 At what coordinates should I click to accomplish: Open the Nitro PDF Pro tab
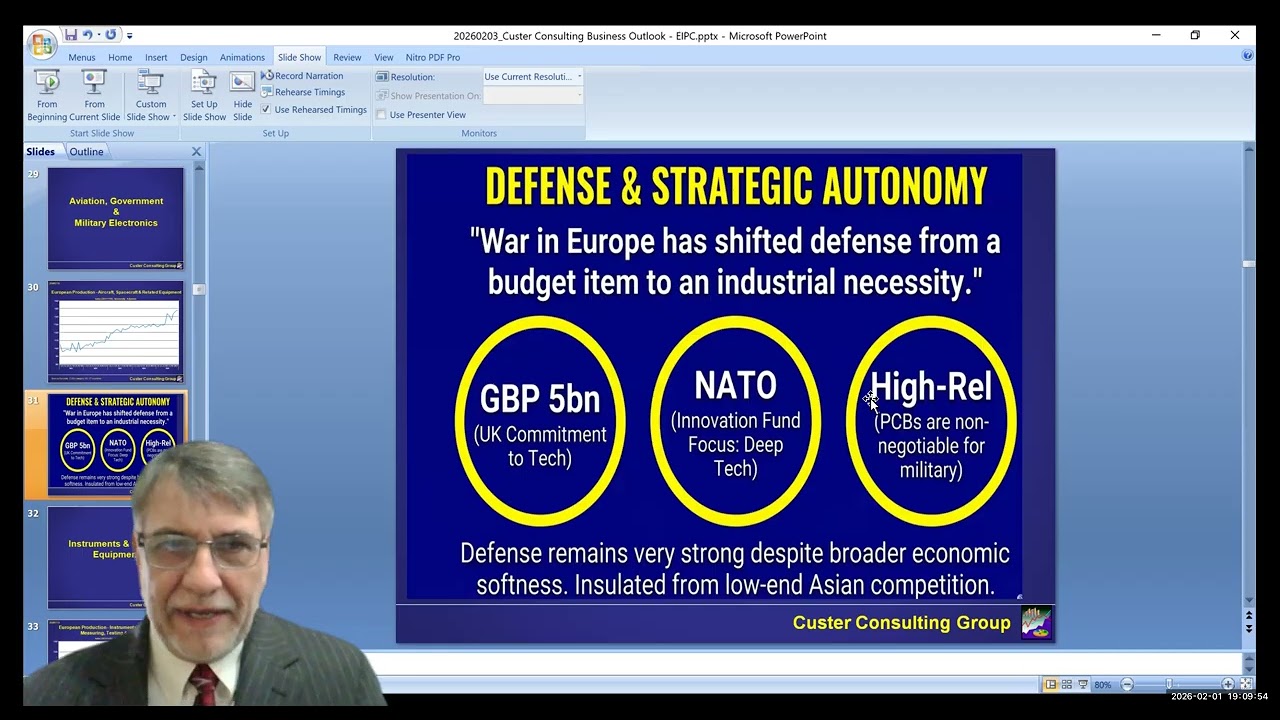[433, 57]
